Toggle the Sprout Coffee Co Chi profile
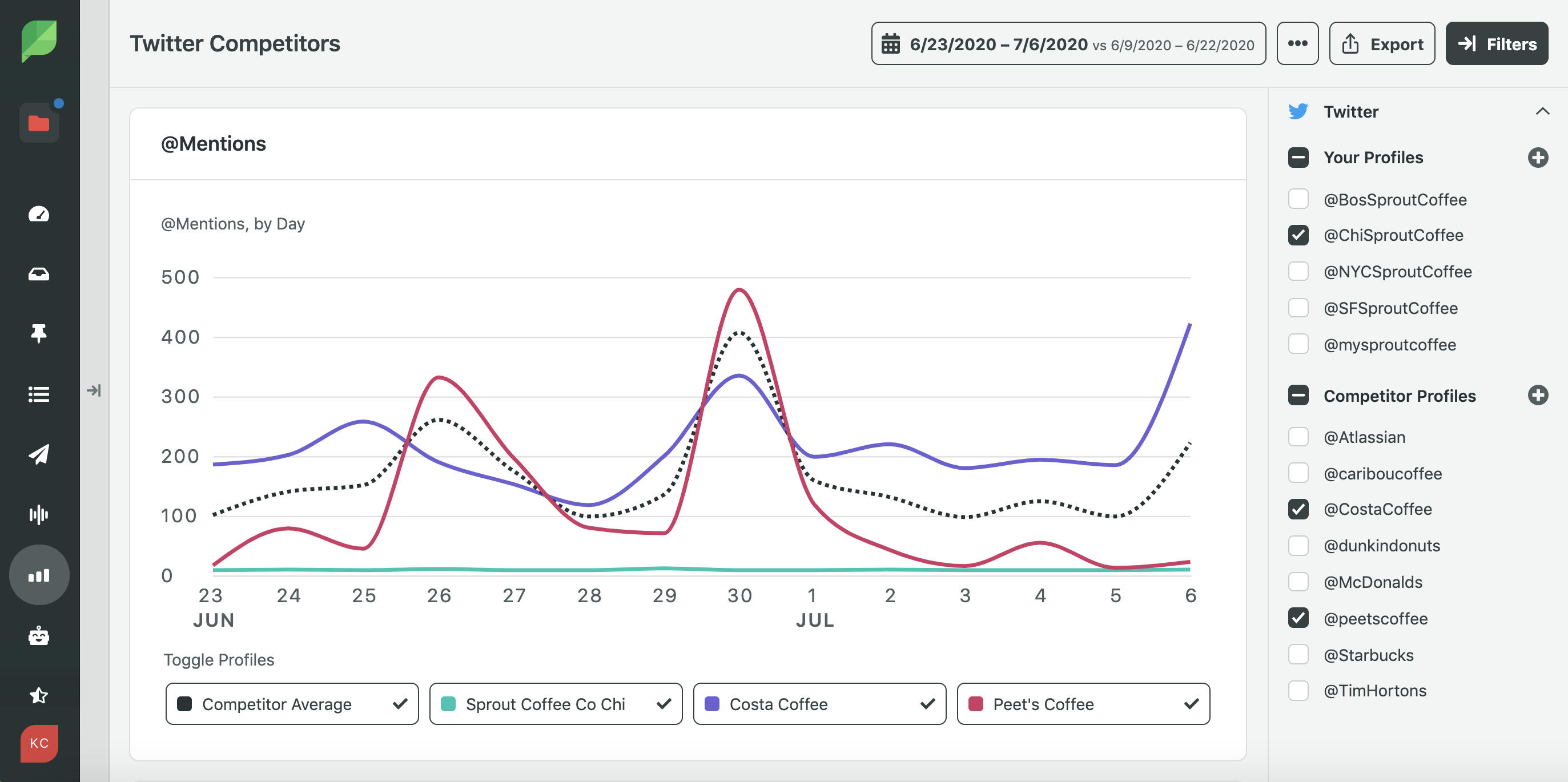Image resolution: width=1568 pixels, height=782 pixels. tap(555, 703)
